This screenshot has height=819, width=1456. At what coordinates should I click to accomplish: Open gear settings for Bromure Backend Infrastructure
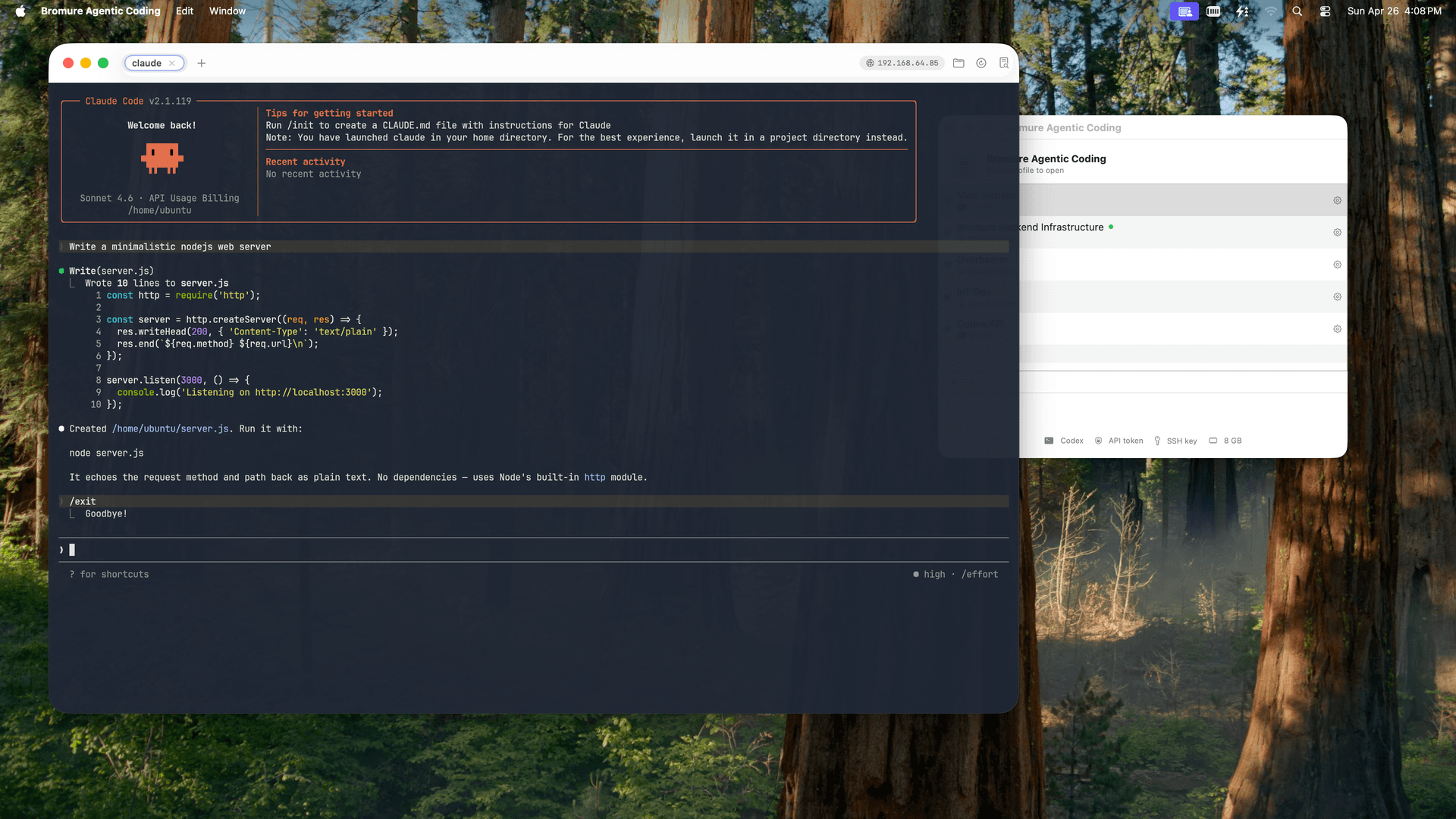tap(1336, 232)
